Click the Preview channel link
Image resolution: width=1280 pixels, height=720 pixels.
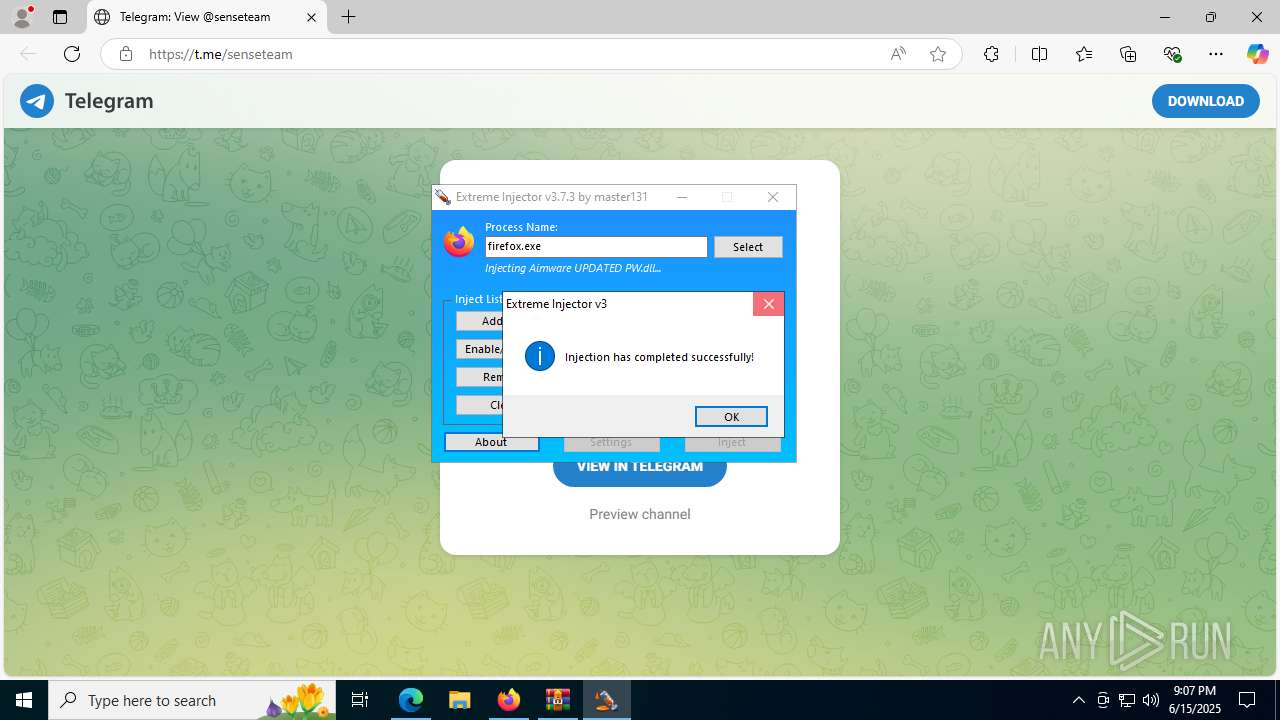[640, 514]
